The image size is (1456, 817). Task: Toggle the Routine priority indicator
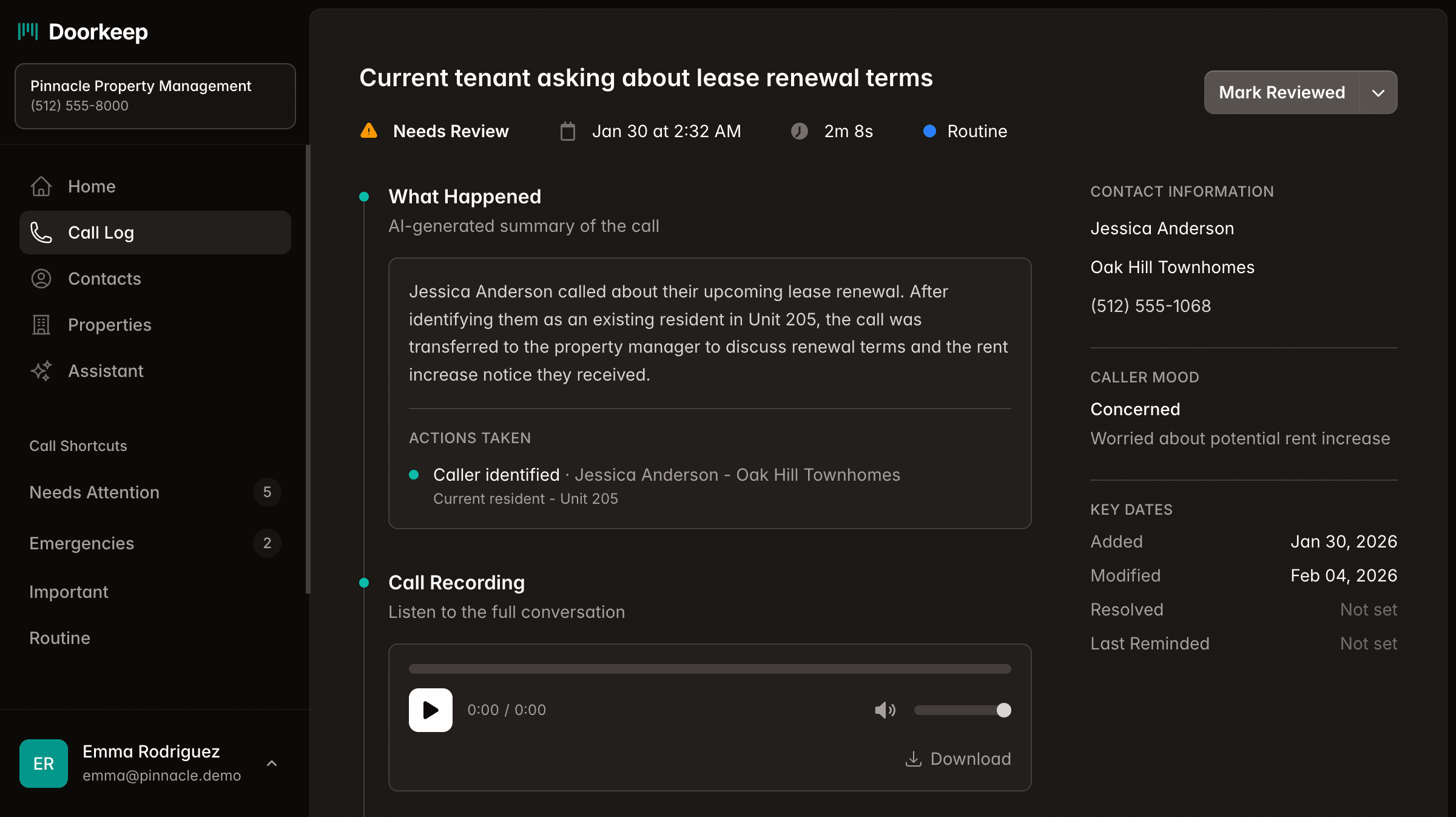[x=930, y=131]
